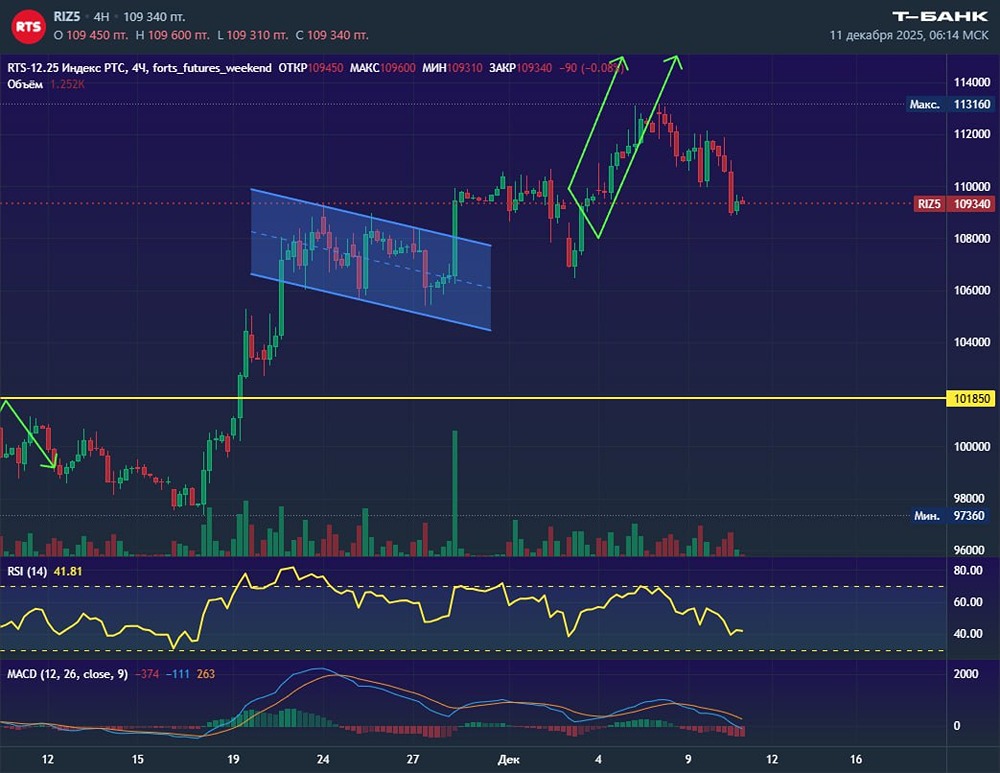This screenshot has height=773, width=1000.
Task: Click the yellow 101850 level label
Action: [971, 399]
